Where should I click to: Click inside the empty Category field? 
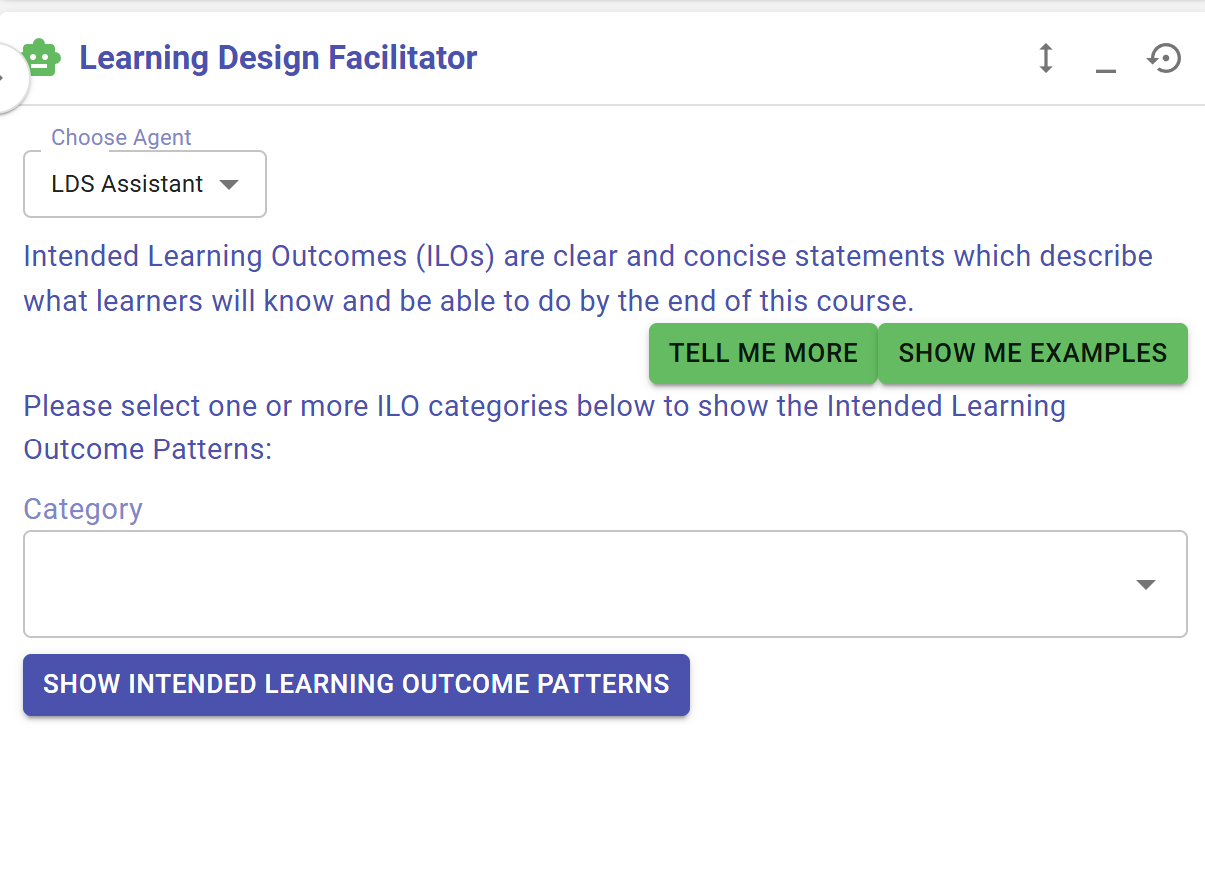point(605,584)
